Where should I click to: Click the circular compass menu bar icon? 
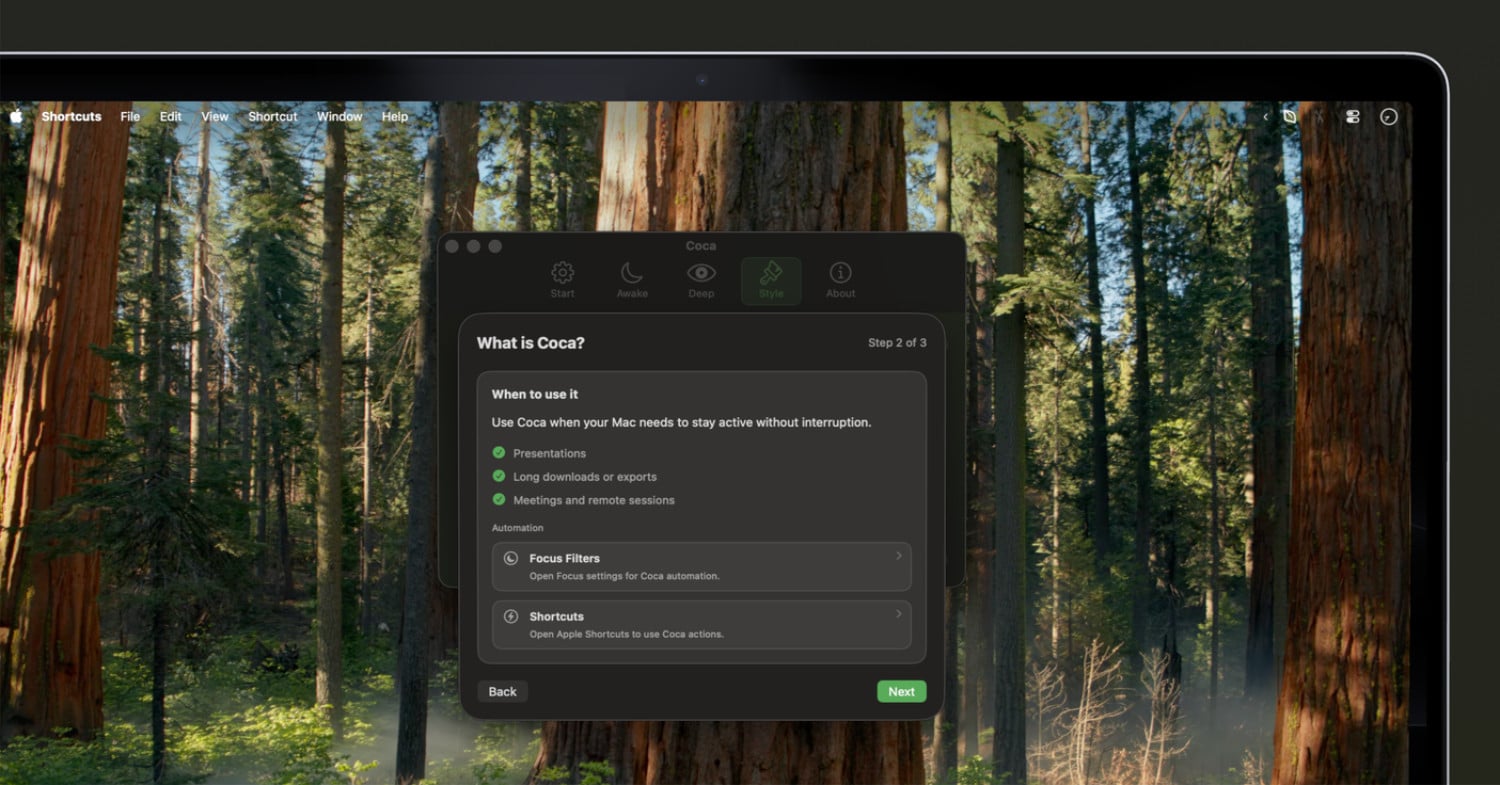[x=1388, y=117]
